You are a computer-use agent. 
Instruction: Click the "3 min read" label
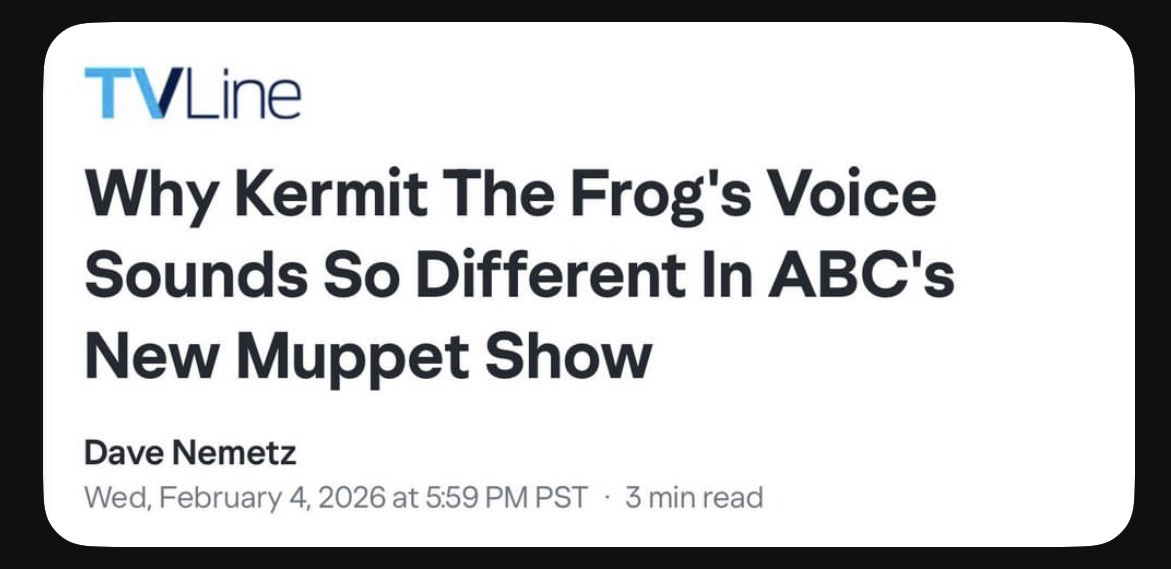click(x=693, y=497)
